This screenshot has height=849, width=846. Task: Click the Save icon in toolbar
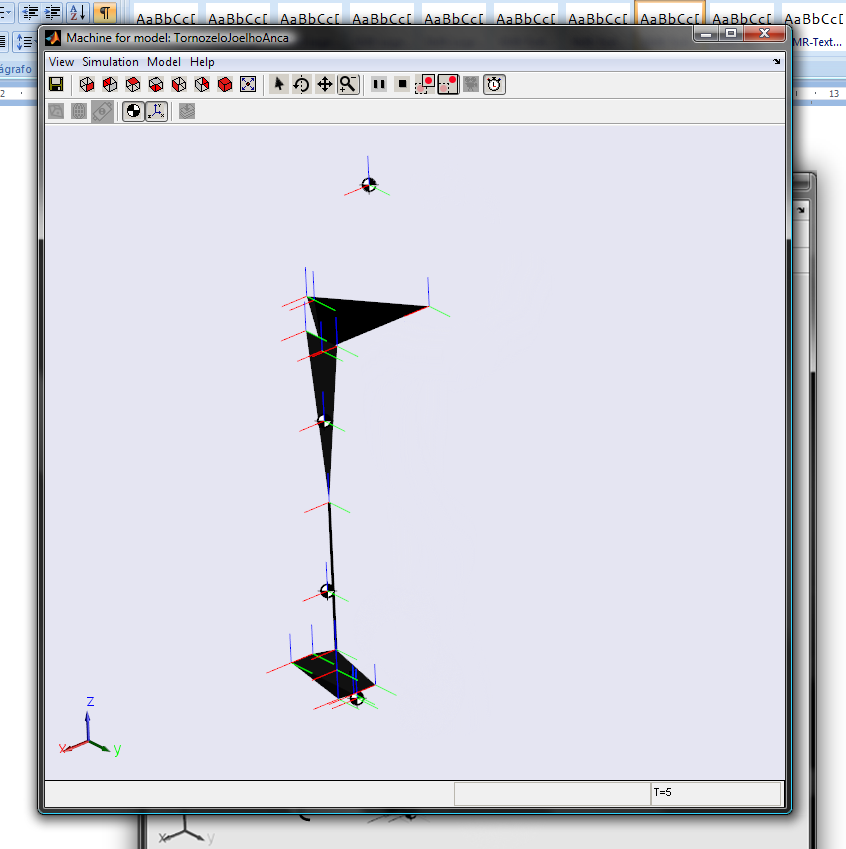point(56,85)
